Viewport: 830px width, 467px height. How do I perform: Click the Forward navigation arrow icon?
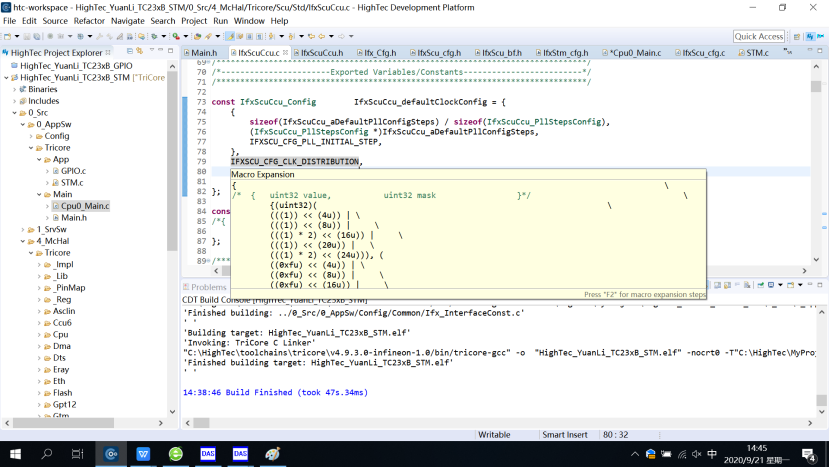click(x=341, y=37)
